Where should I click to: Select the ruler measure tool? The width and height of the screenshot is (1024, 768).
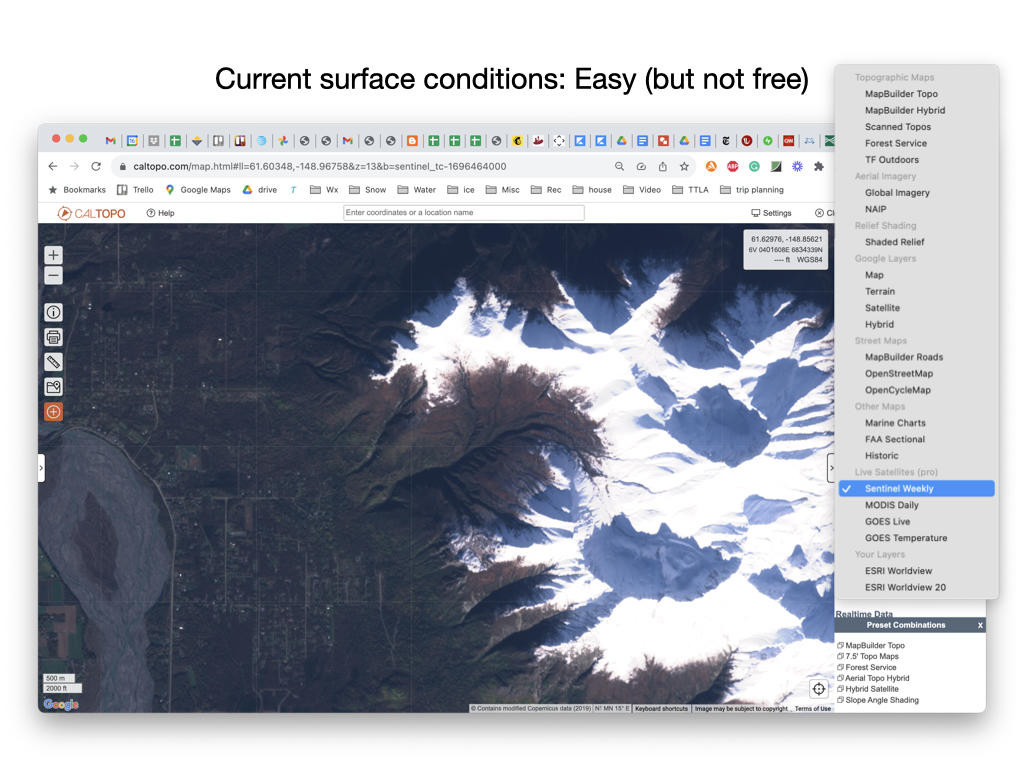(x=54, y=362)
